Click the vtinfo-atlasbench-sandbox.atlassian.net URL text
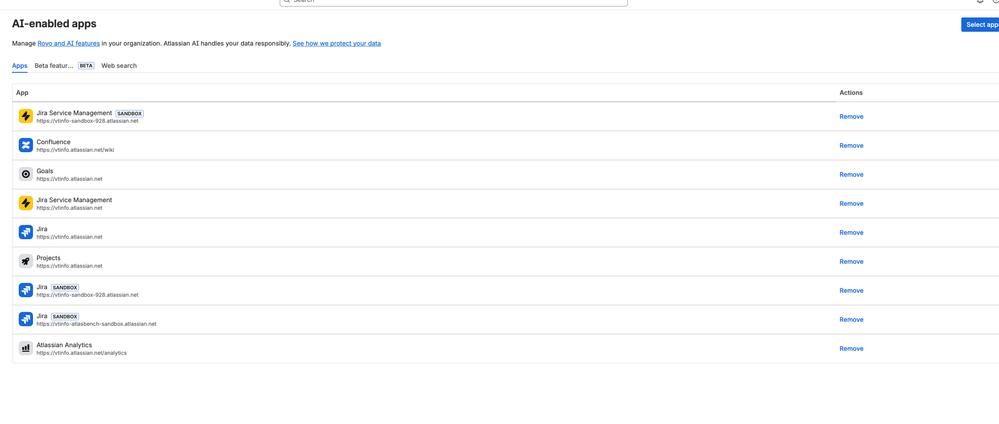 point(96,324)
